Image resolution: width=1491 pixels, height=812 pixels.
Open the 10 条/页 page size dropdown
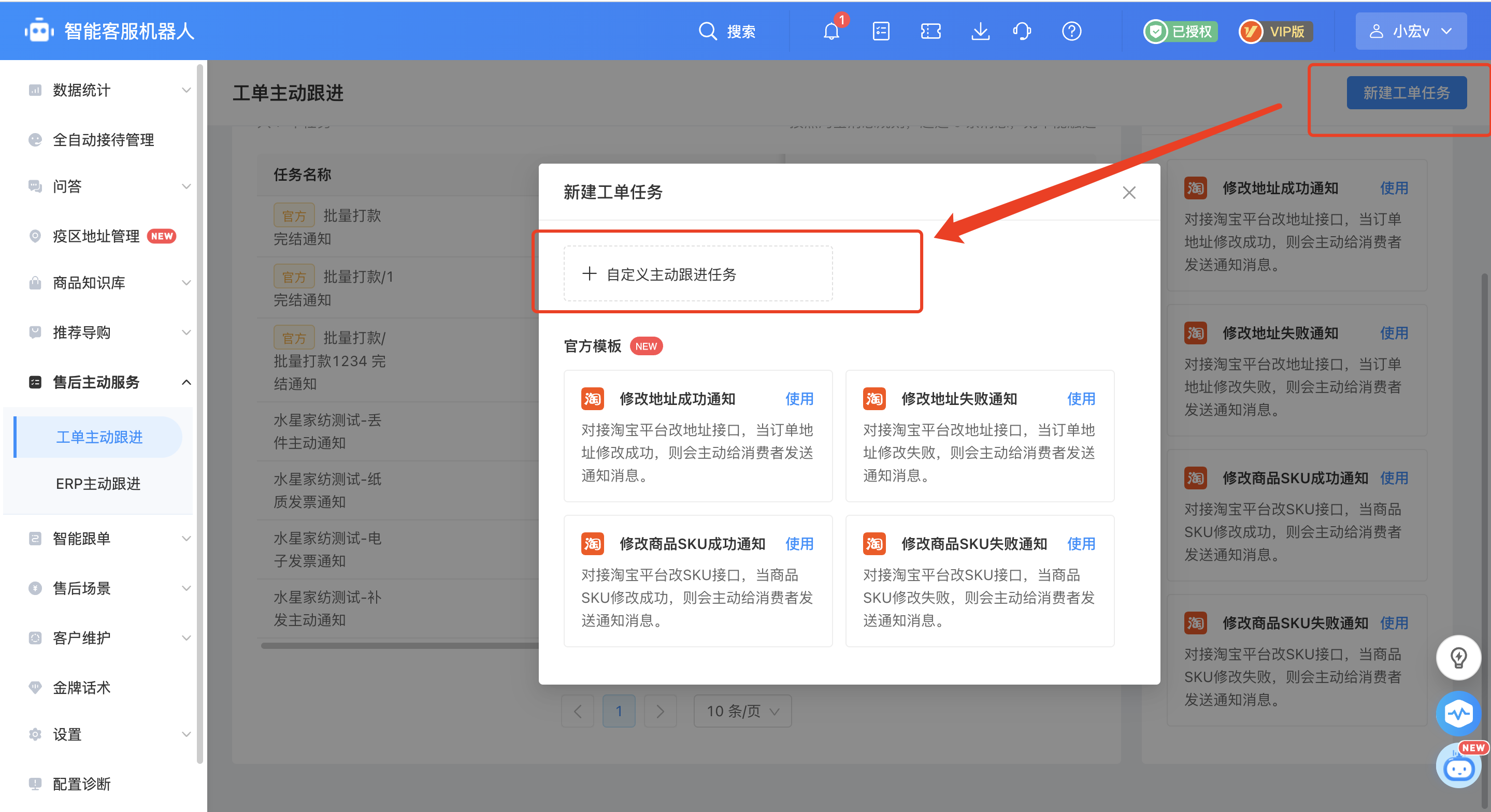point(742,712)
